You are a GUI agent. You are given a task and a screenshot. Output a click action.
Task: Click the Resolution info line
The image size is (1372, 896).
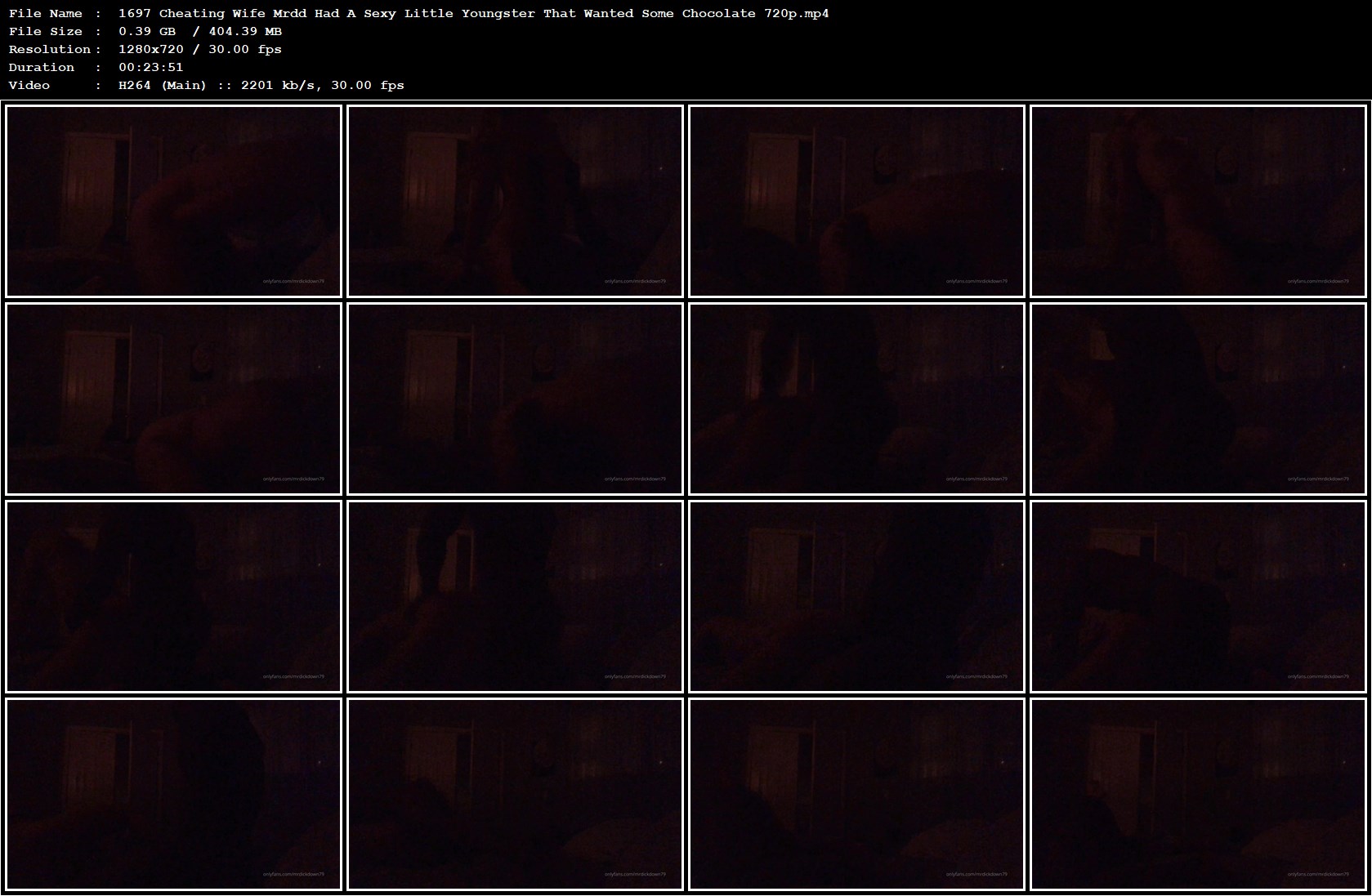[144, 49]
